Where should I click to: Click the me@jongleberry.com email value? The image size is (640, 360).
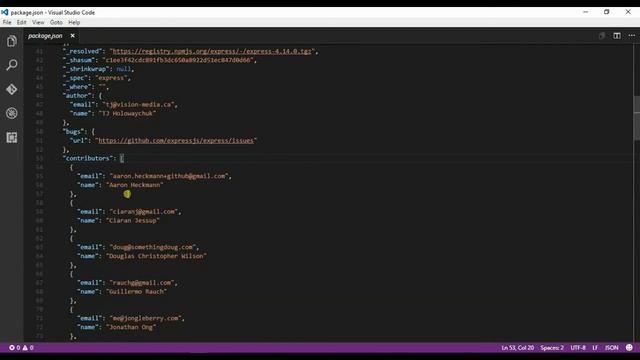pos(145,318)
